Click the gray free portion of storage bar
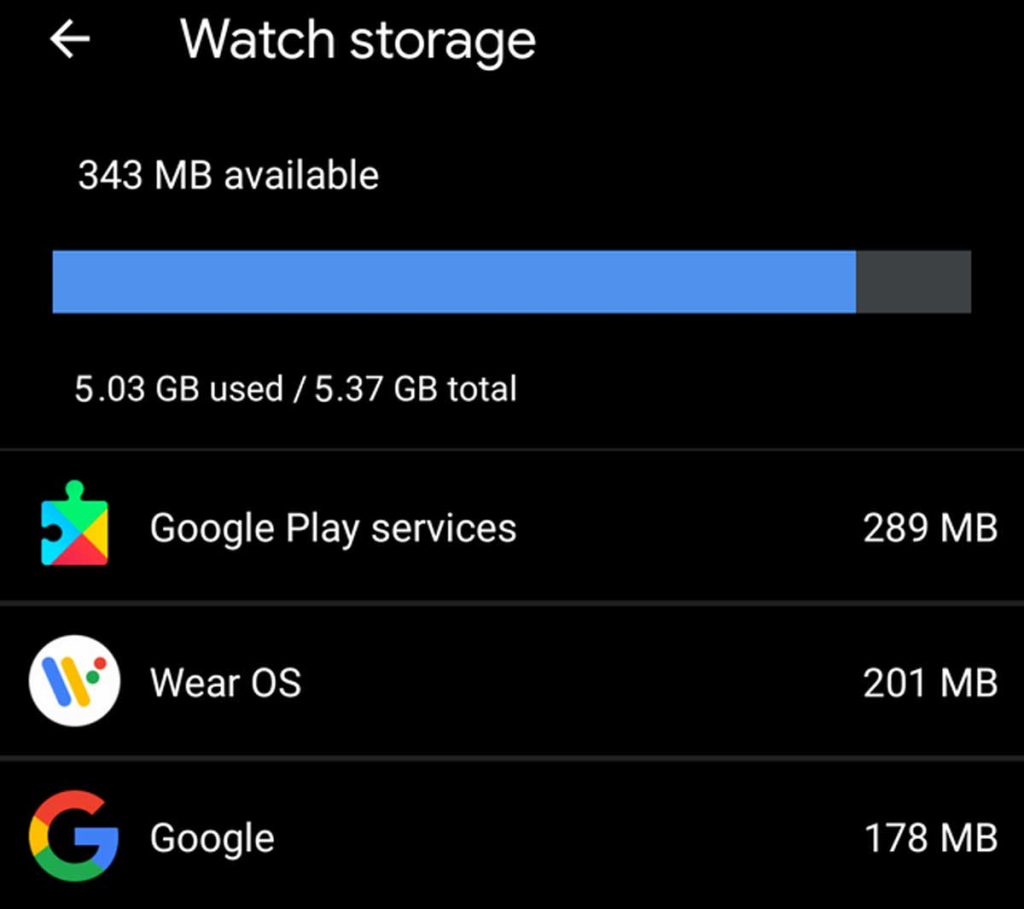Image resolution: width=1024 pixels, height=909 pixels. (913, 282)
